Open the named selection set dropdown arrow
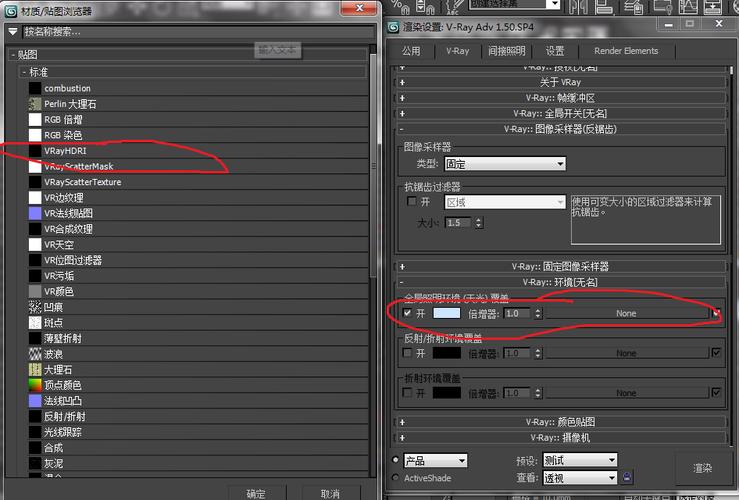Viewport: 739px width, 500px height. click(555, 4)
